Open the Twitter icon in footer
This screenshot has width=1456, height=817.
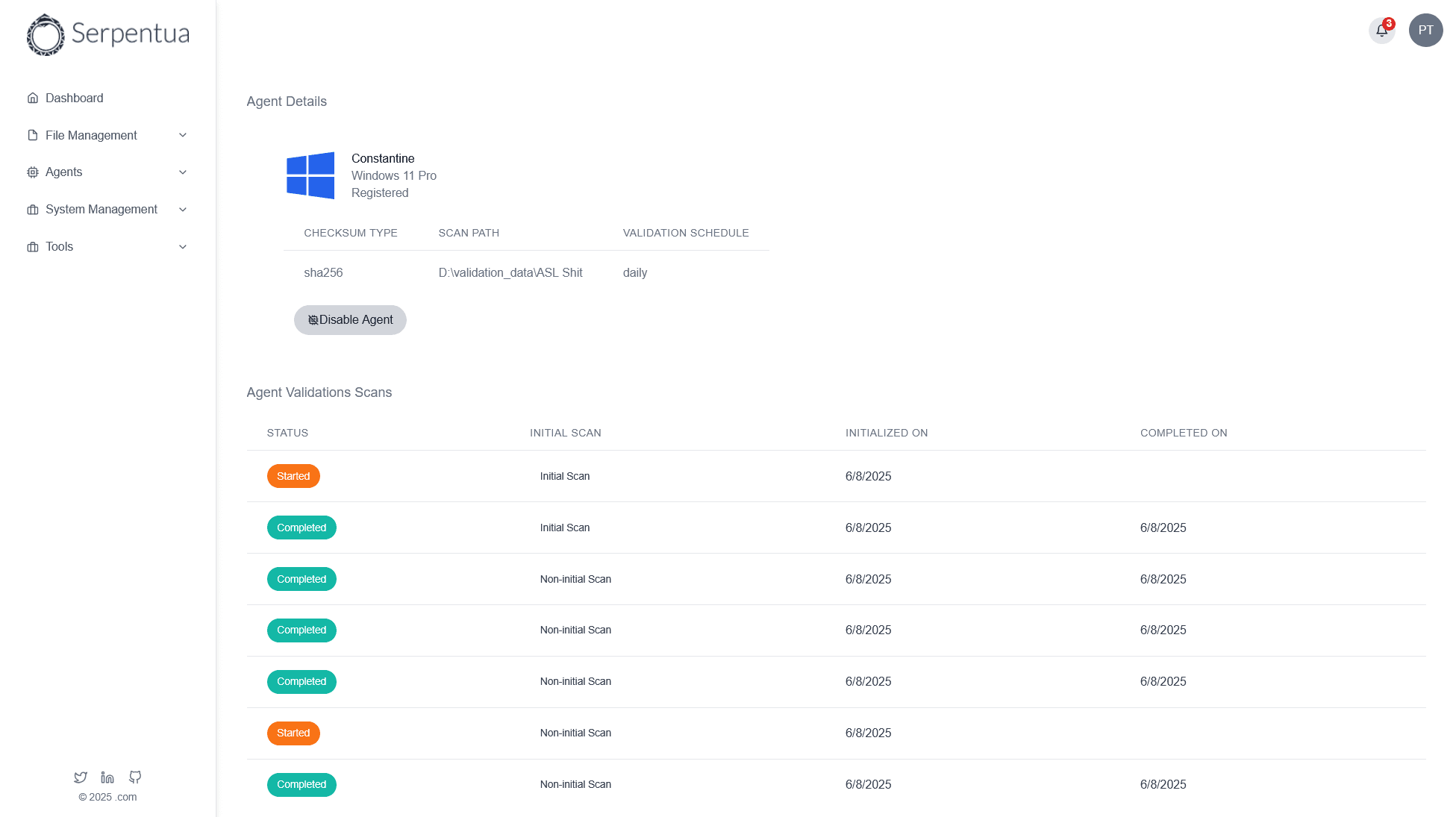click(x=80, y=777)
